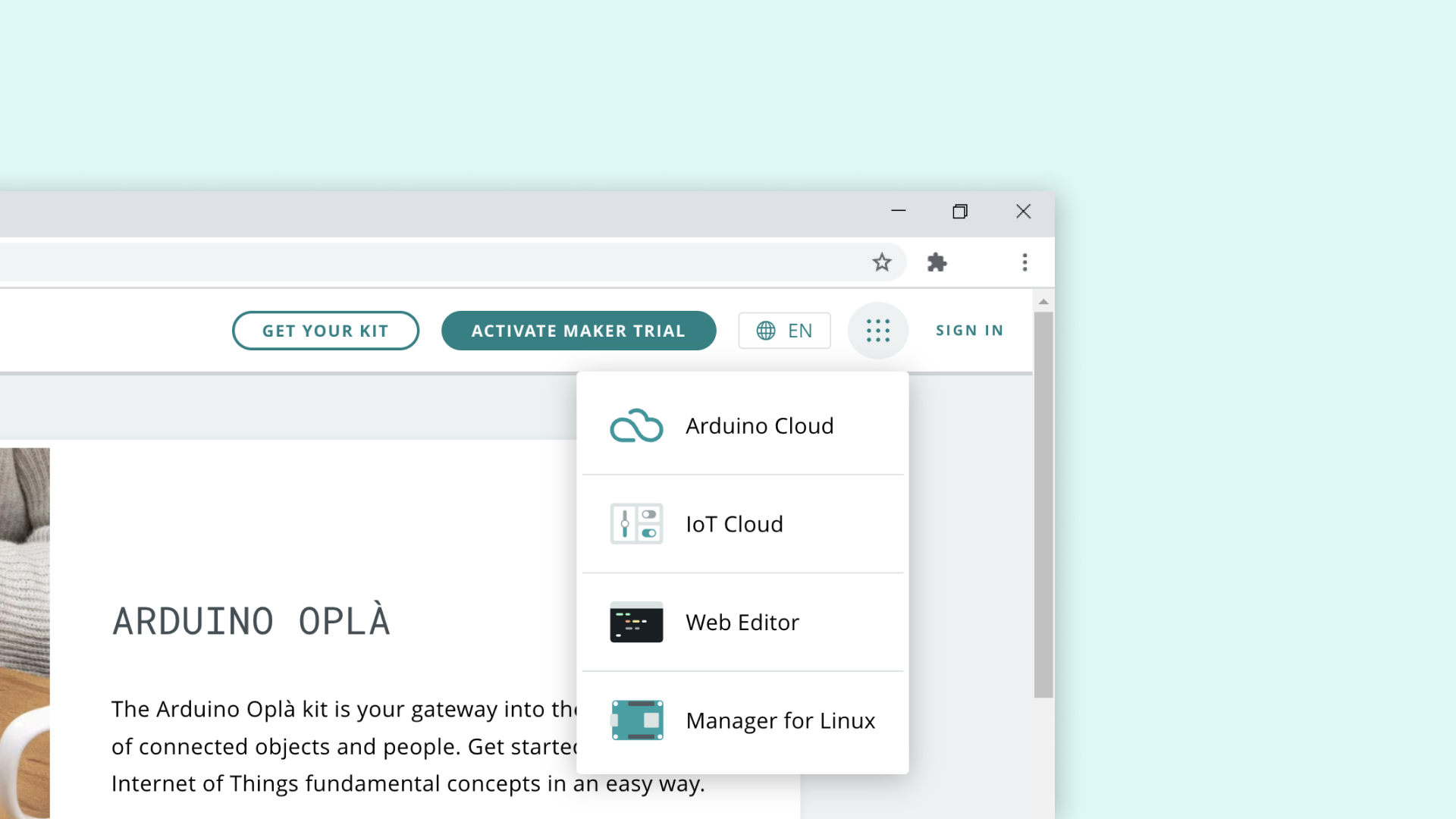Bookmark the page with the star icon
Viewport: 1456px width, 819px height.
pyautogui.click(x=882, y=262)
